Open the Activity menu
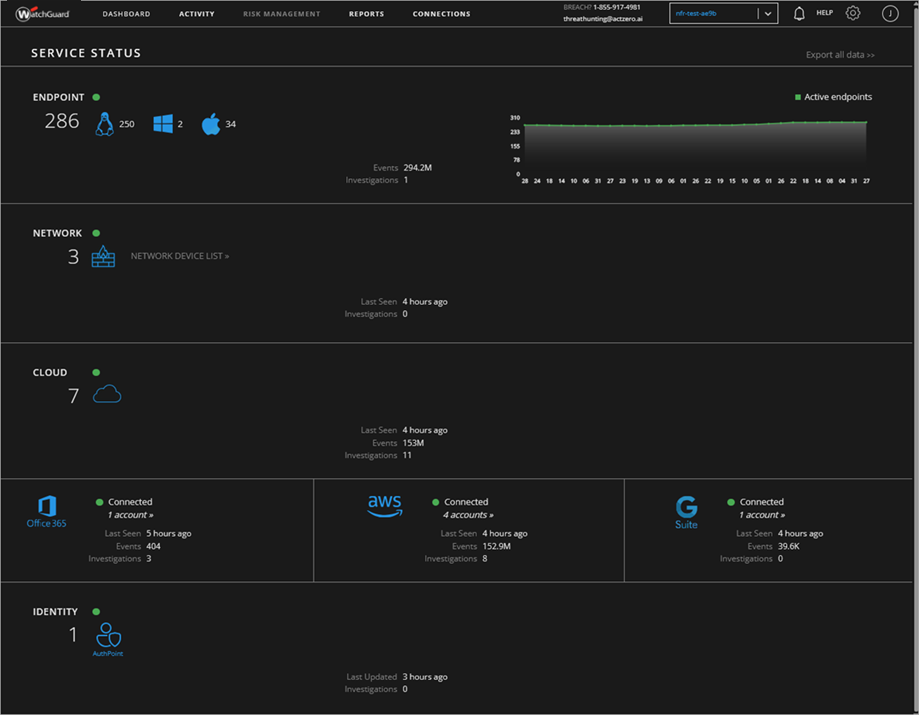This screenshot has height=715, width=919. click(196, 14)
